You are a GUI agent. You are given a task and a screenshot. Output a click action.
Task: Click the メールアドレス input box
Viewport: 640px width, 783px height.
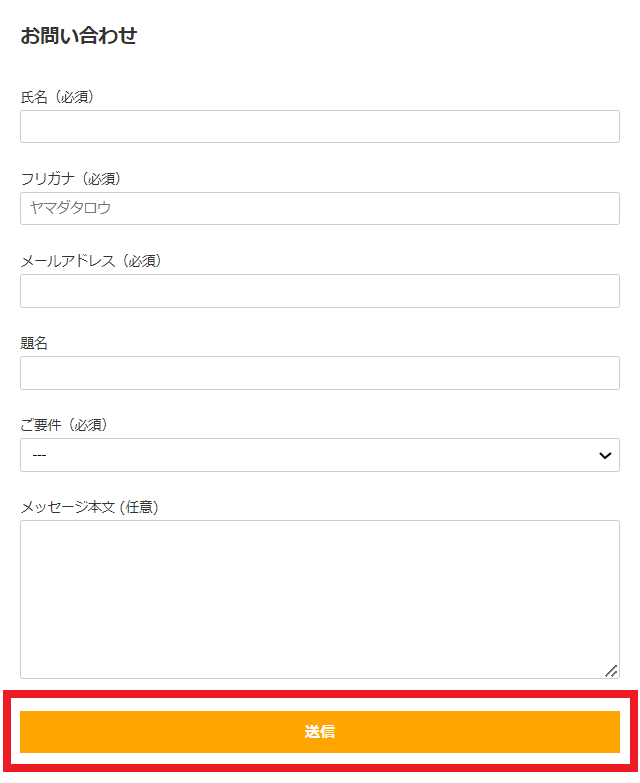coord(320,291)
